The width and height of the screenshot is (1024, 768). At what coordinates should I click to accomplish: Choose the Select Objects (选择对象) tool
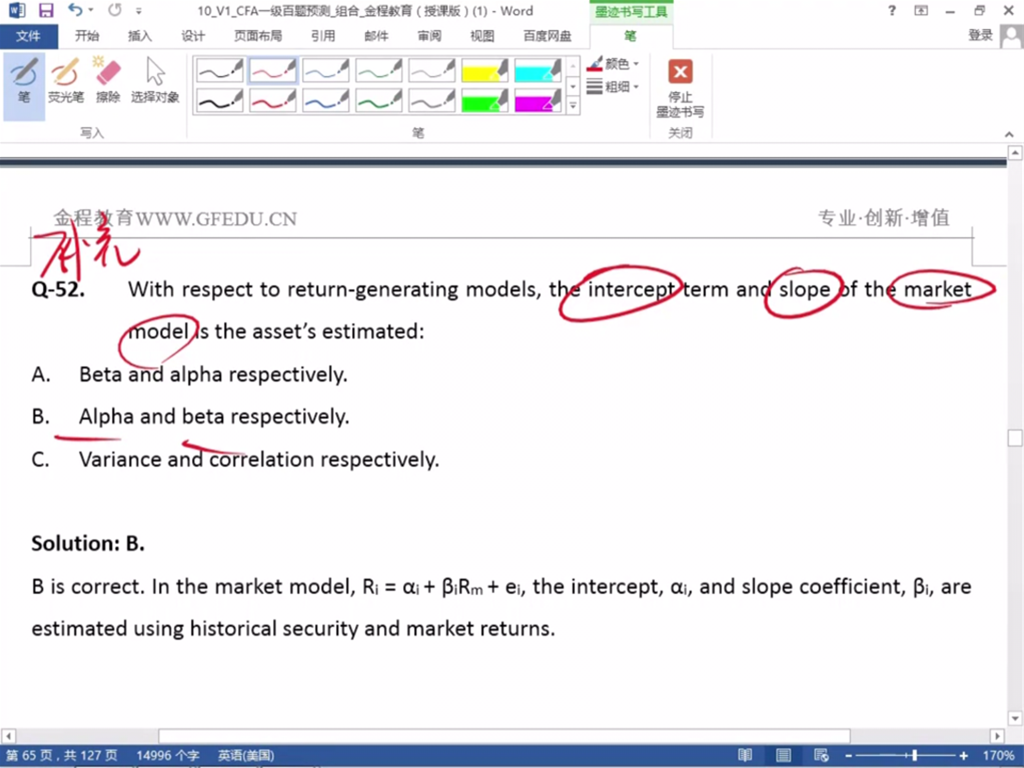click(x=155, y=81)
